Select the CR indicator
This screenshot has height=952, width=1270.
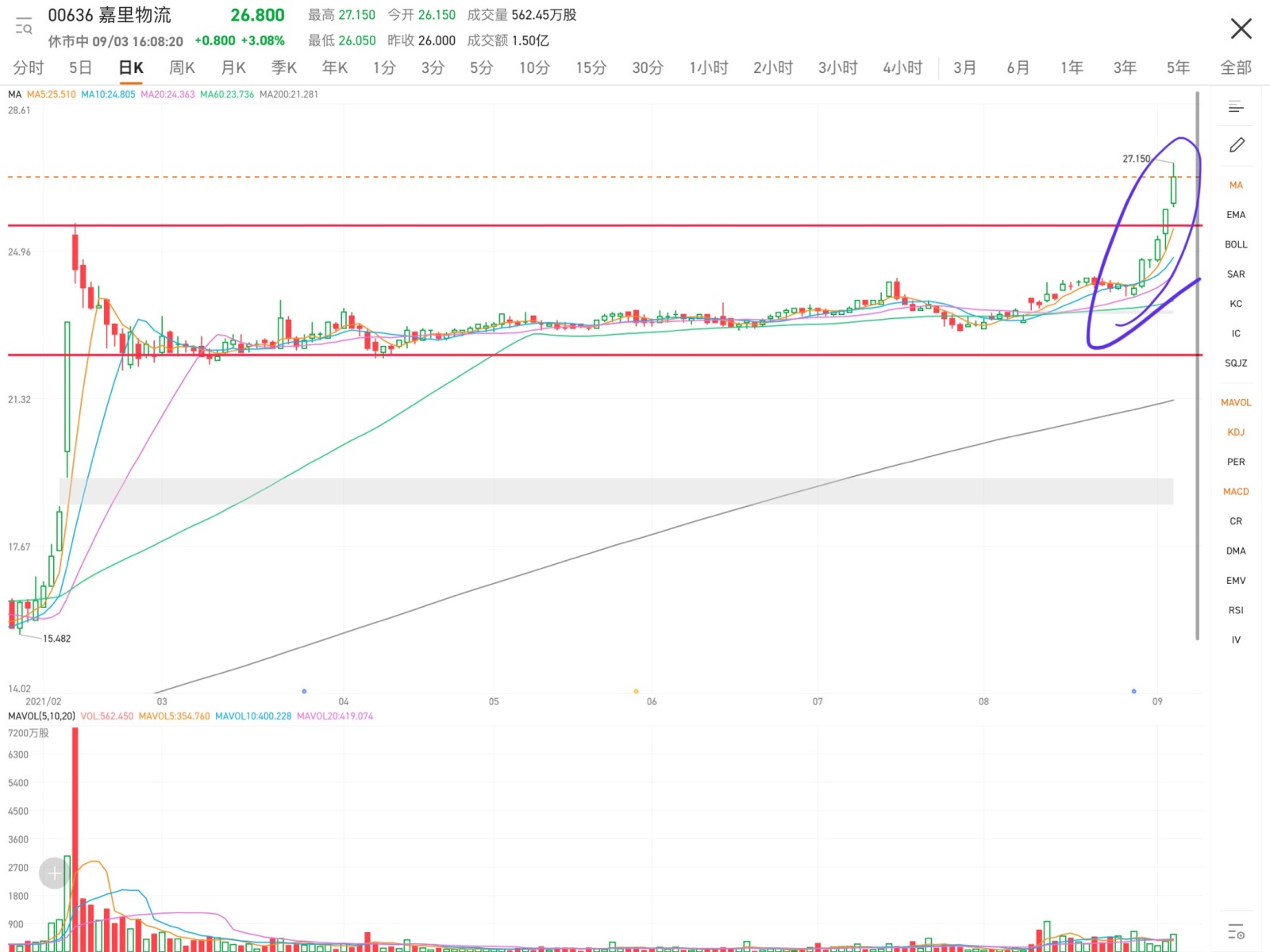1236,521
